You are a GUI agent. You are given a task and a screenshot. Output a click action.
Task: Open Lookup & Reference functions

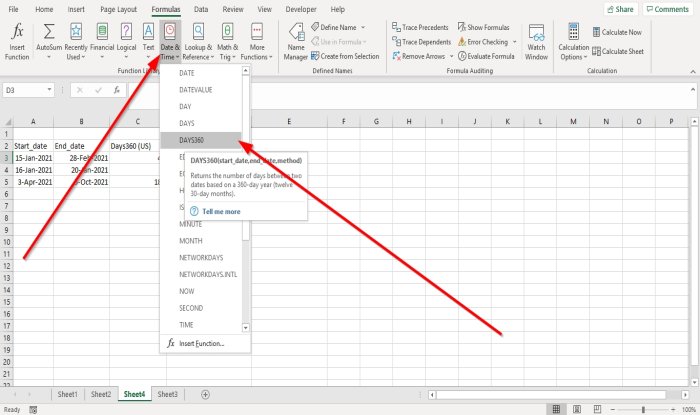(199, 42)
